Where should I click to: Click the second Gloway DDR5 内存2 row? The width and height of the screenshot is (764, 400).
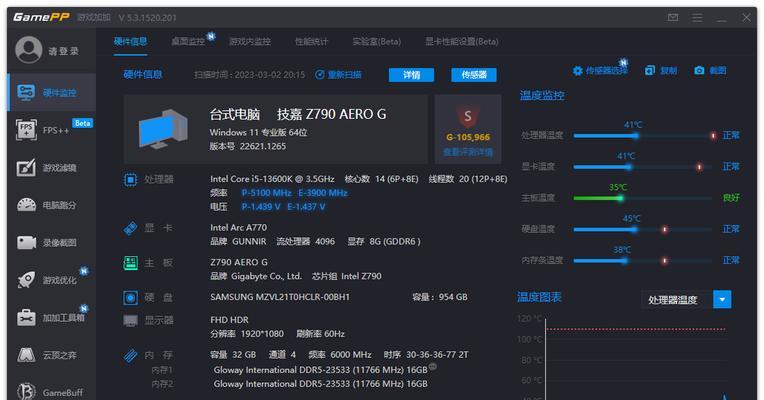320,384
